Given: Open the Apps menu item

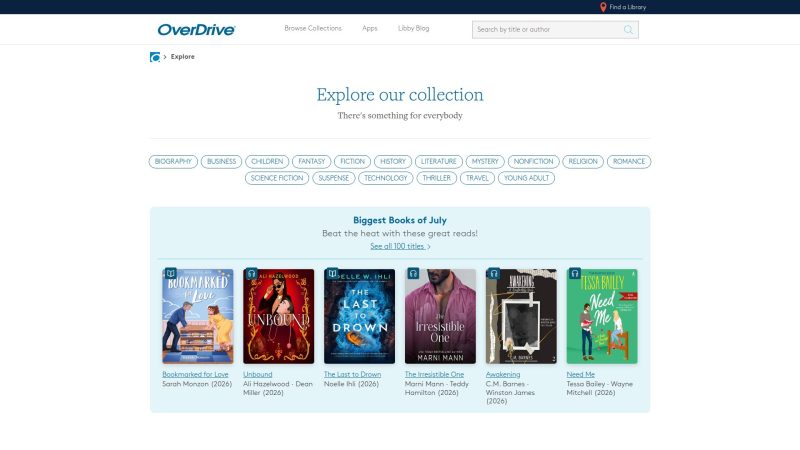Looking at the screenshot, I should (x=370, y=29).
